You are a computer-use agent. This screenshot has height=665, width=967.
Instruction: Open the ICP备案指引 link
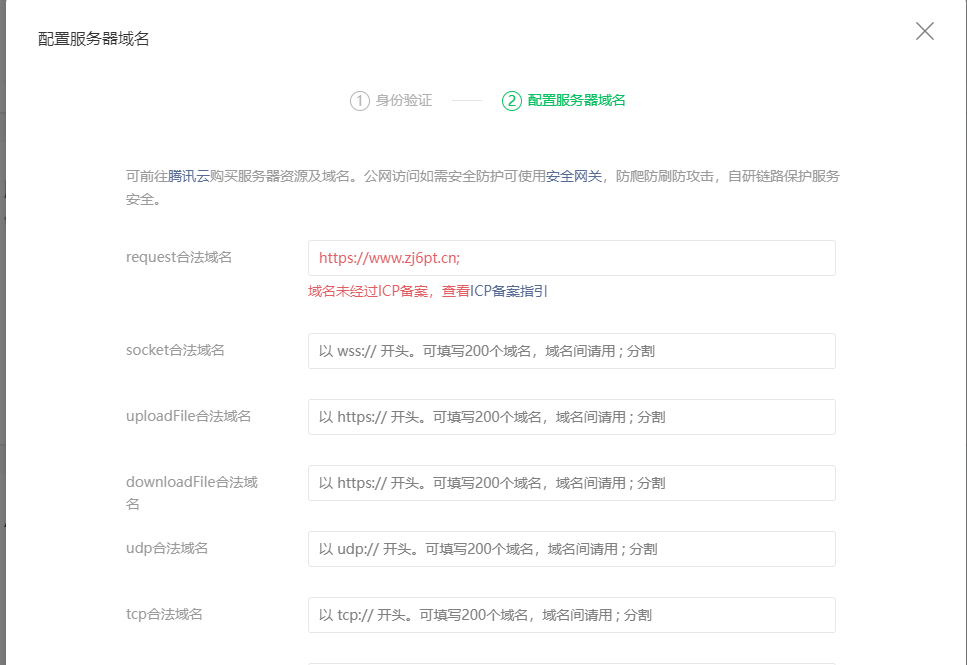(x=509, y=291)
